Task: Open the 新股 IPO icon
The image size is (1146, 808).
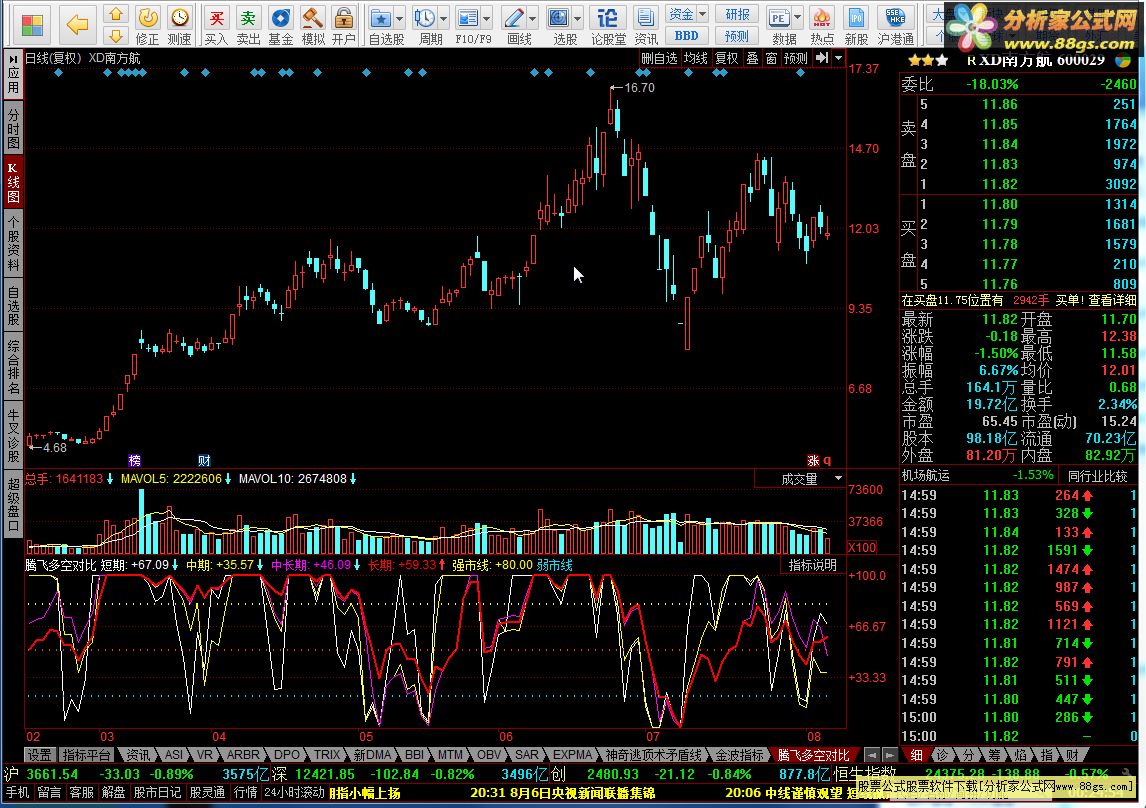Action: (x=856, y=24)
